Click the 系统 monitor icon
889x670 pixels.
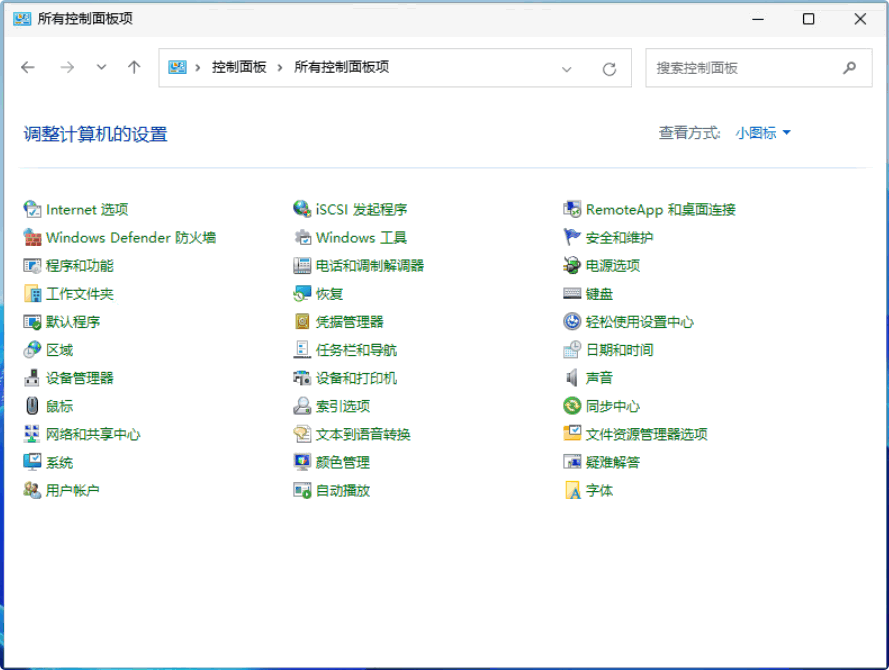[32, 462]
